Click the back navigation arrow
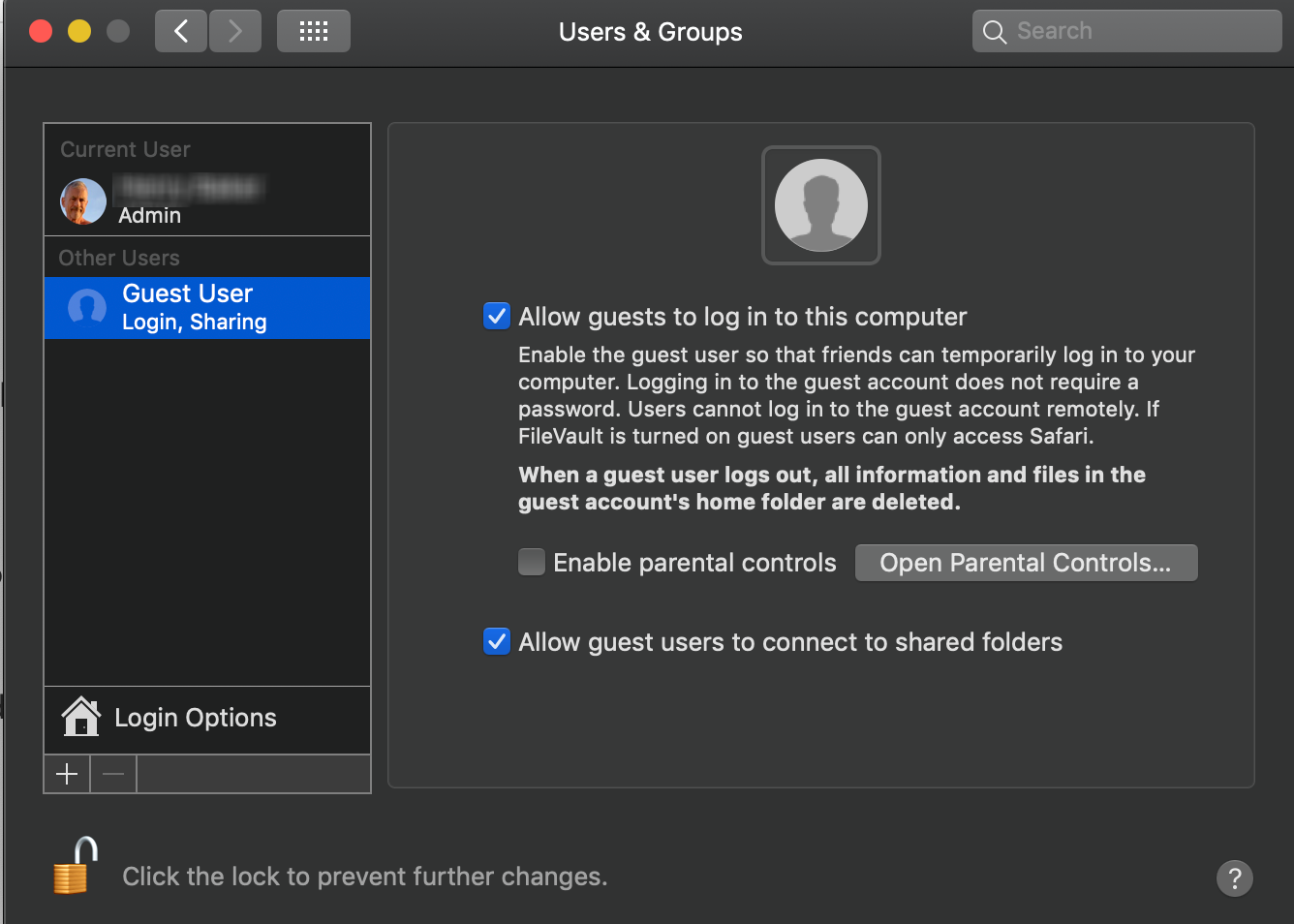This screenshot has height=924, width=1294. [181, 32]
